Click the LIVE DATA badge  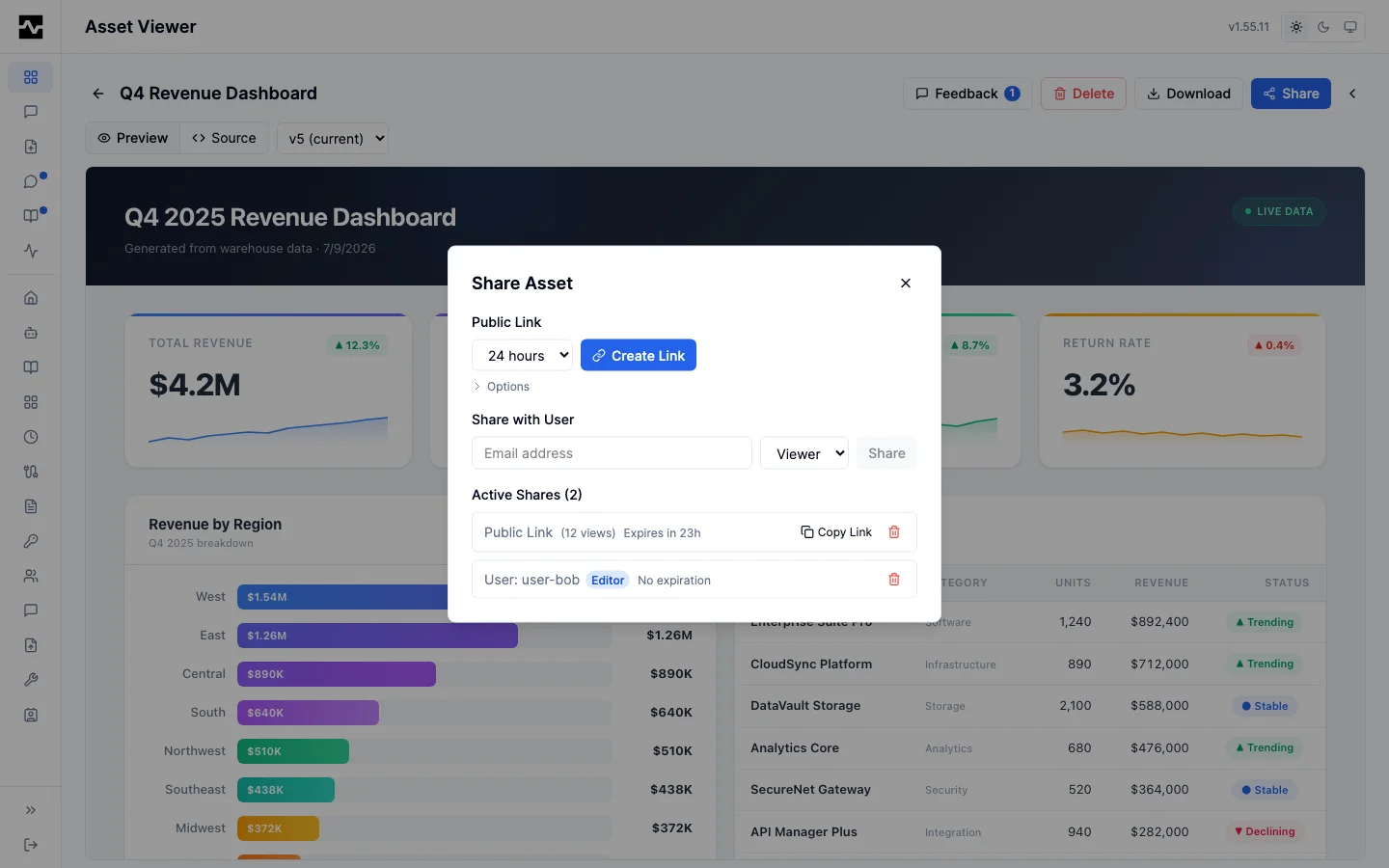point(1279,211)
